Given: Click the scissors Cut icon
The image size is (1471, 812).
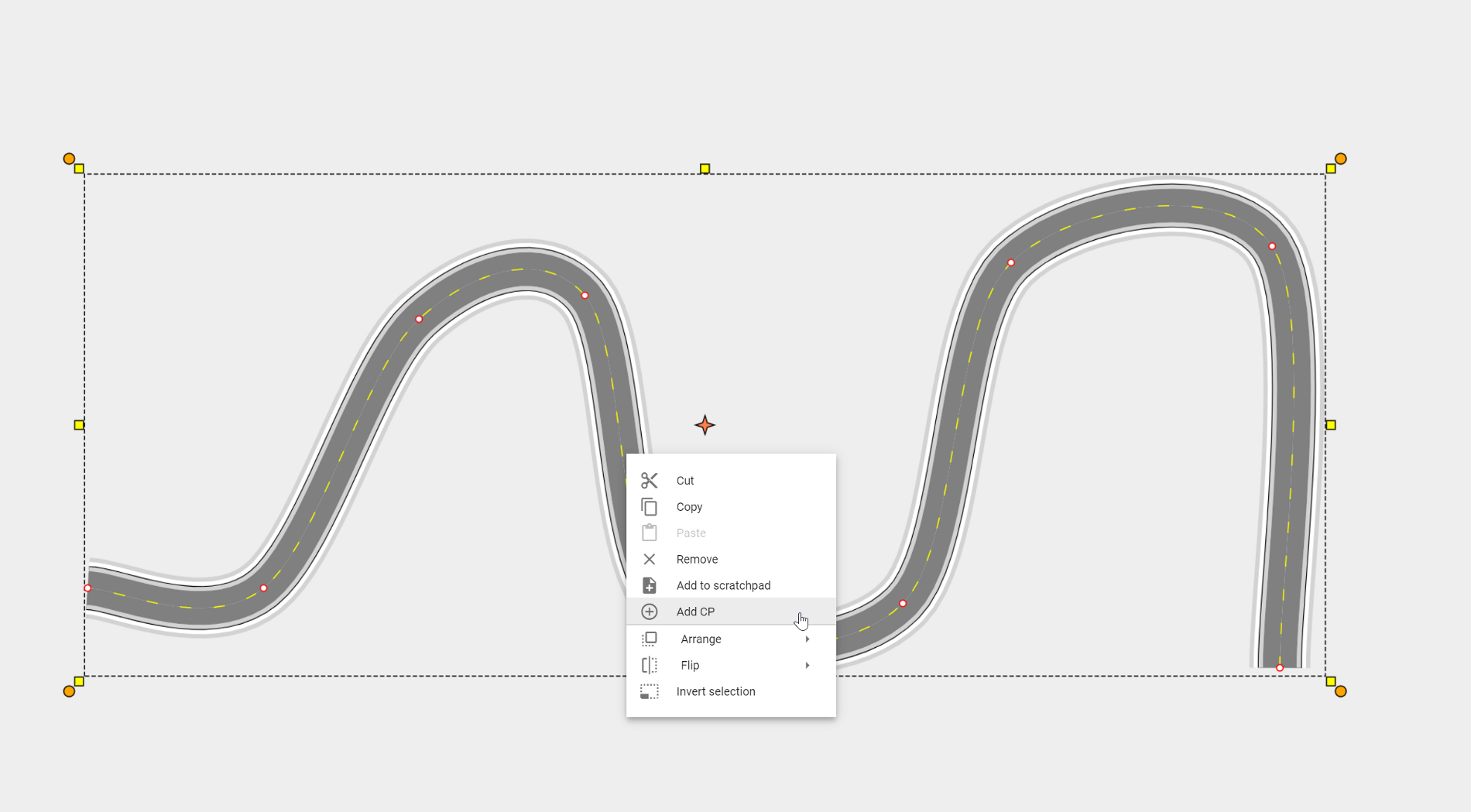Looking at the screenshot, I should click(649, 481).
